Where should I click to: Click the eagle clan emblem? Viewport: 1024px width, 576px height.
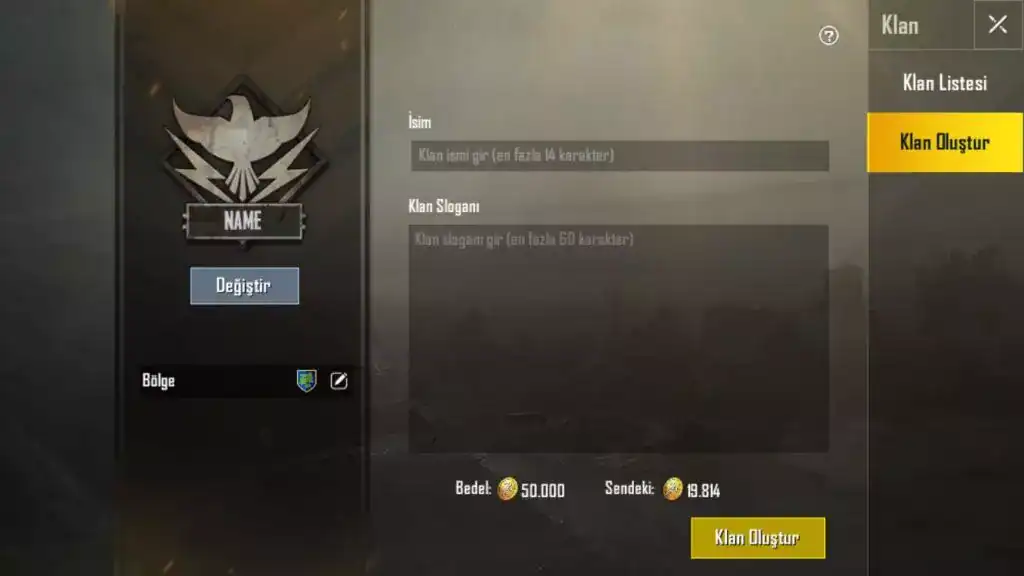[x=244, y=142]
